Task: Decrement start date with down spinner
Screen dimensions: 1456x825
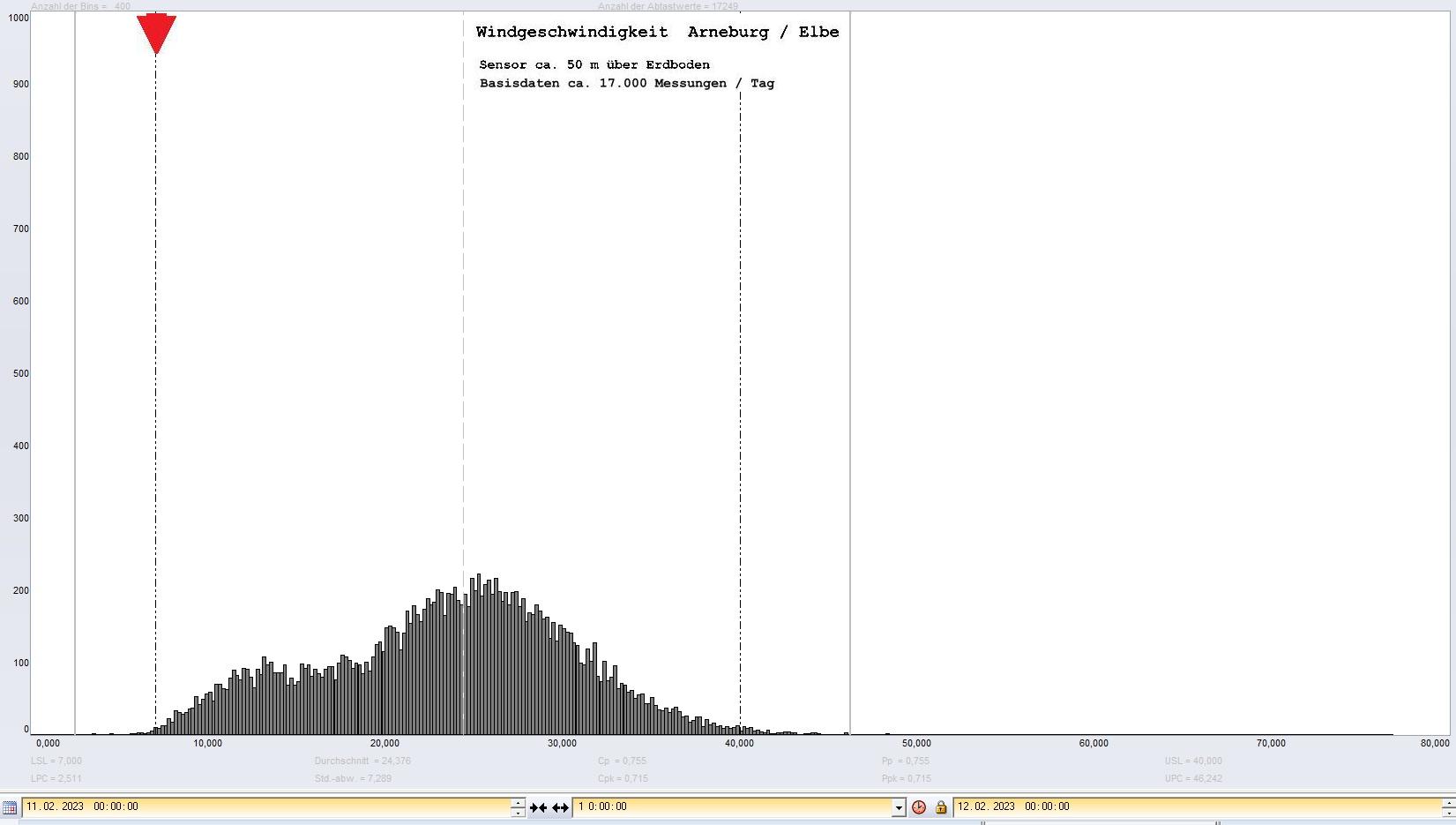Action: pos(518,813)
